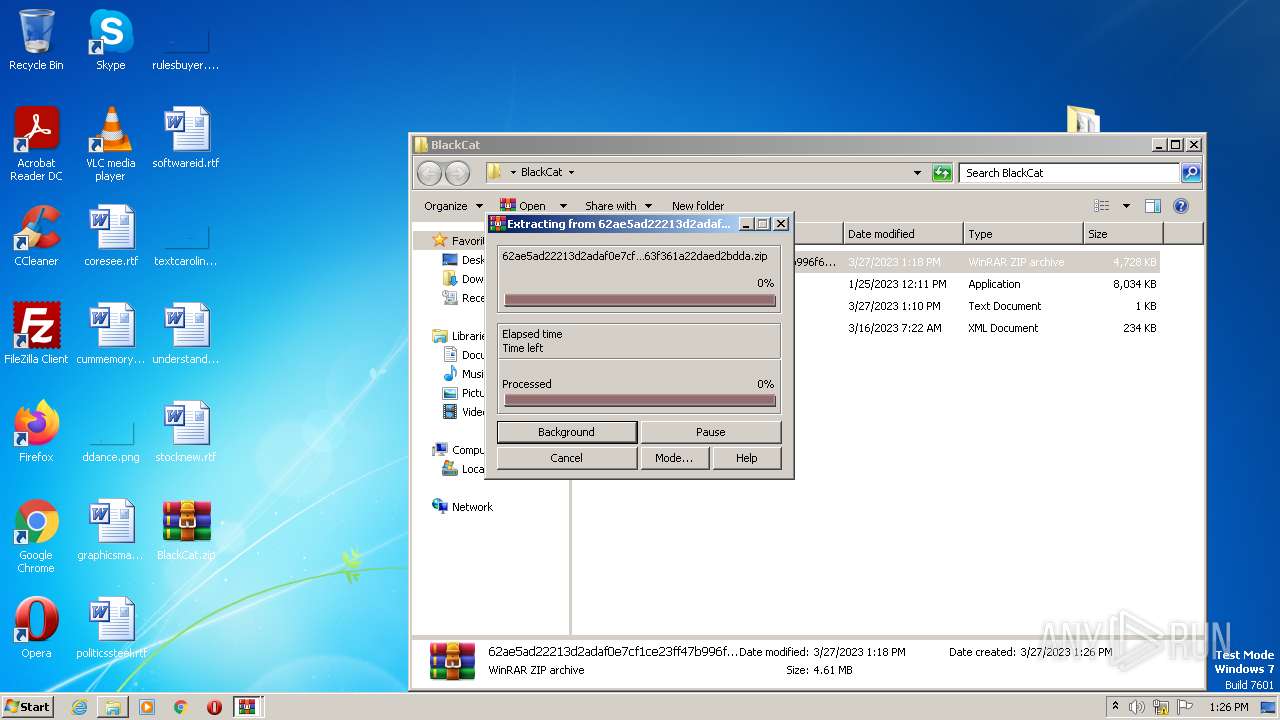Screen dimensions: 1280x720
Task: Open the view options dropdown arrow
Action: pyautogui.click(x=1126, y=206)
